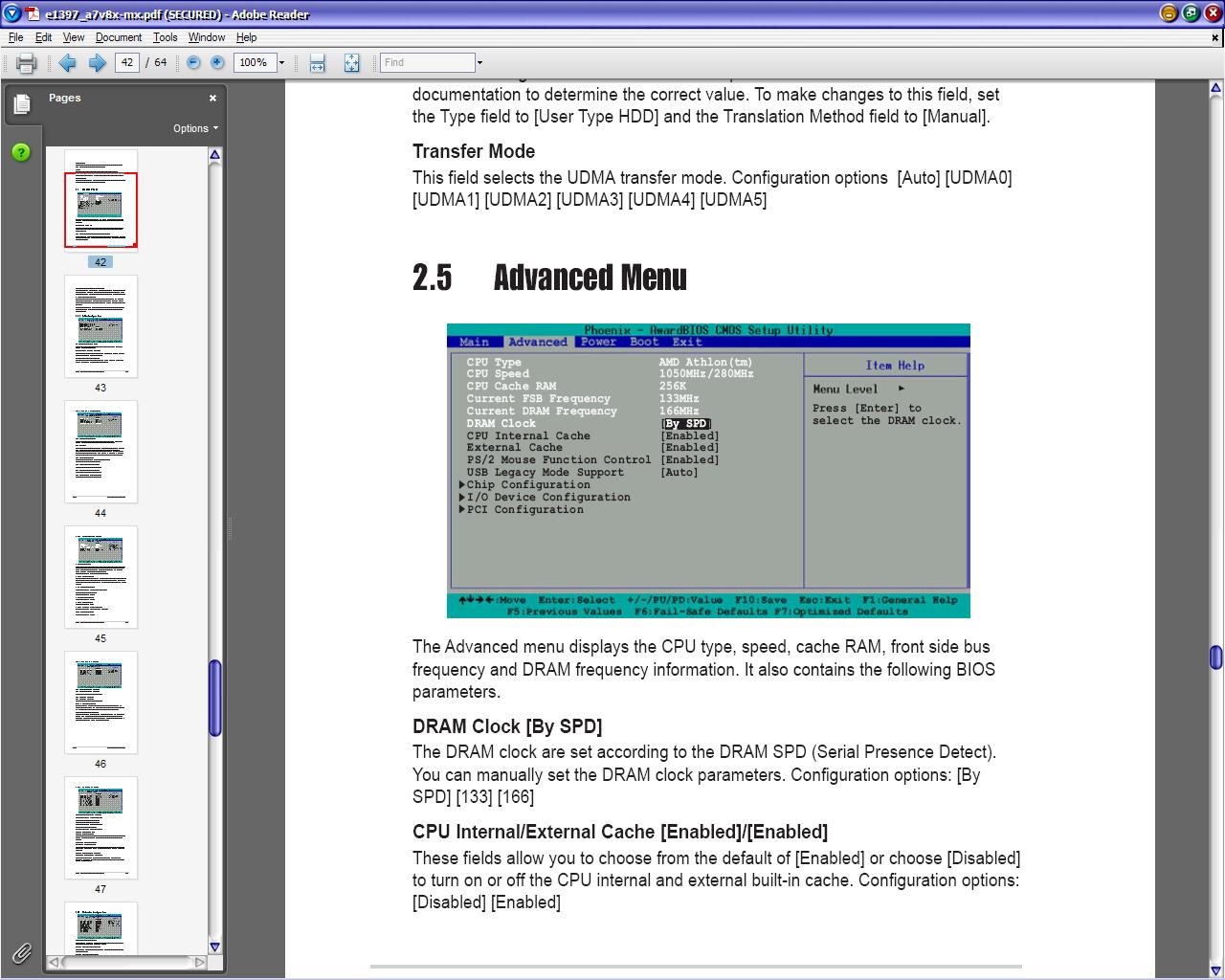
Task: Click the thumbnail panel vertical scroll thumb
Action: [x=215, y=698]
